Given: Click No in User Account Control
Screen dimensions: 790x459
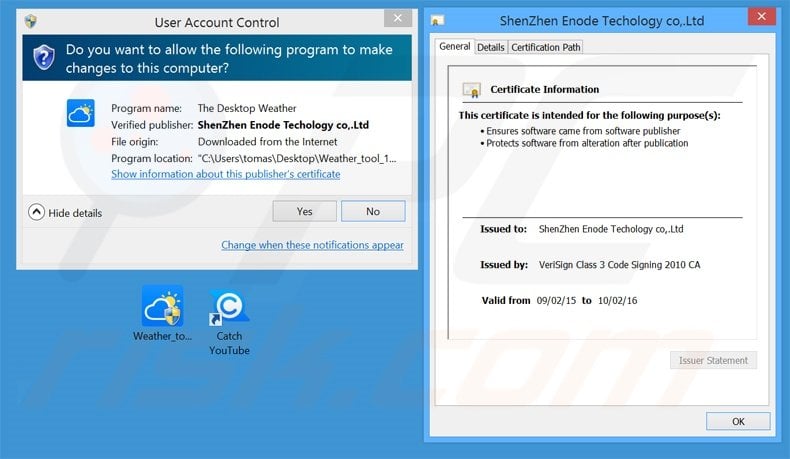Looking at the screenshot, I should pos(373,212).
